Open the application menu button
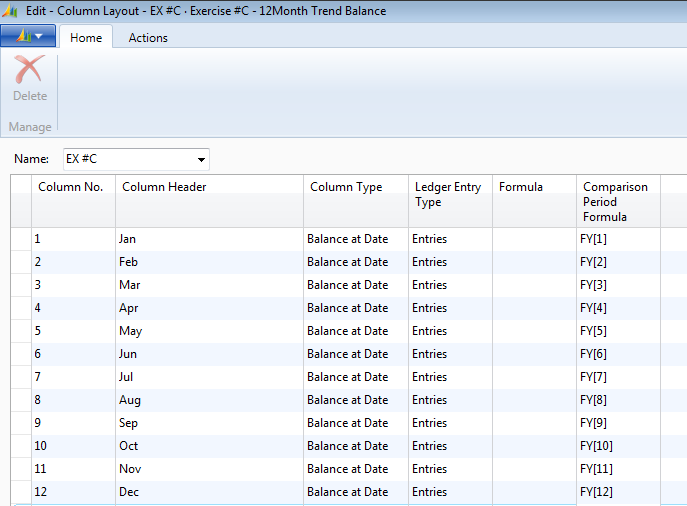The height and width of the screenshot is (506, 687). pyautogui.click(x=28, y=37)
